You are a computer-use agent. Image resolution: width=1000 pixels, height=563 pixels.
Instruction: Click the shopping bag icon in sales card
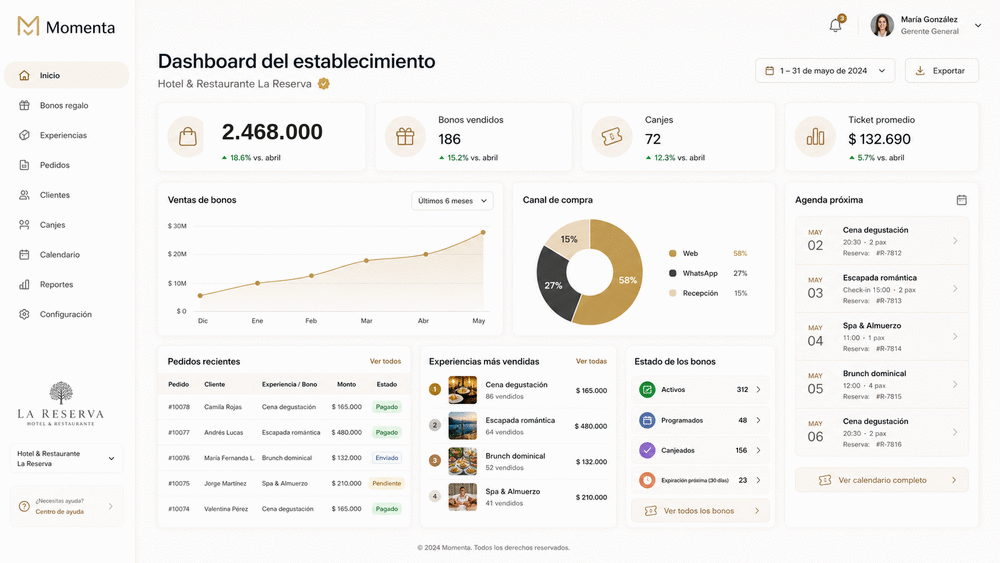tap(188, 136)
